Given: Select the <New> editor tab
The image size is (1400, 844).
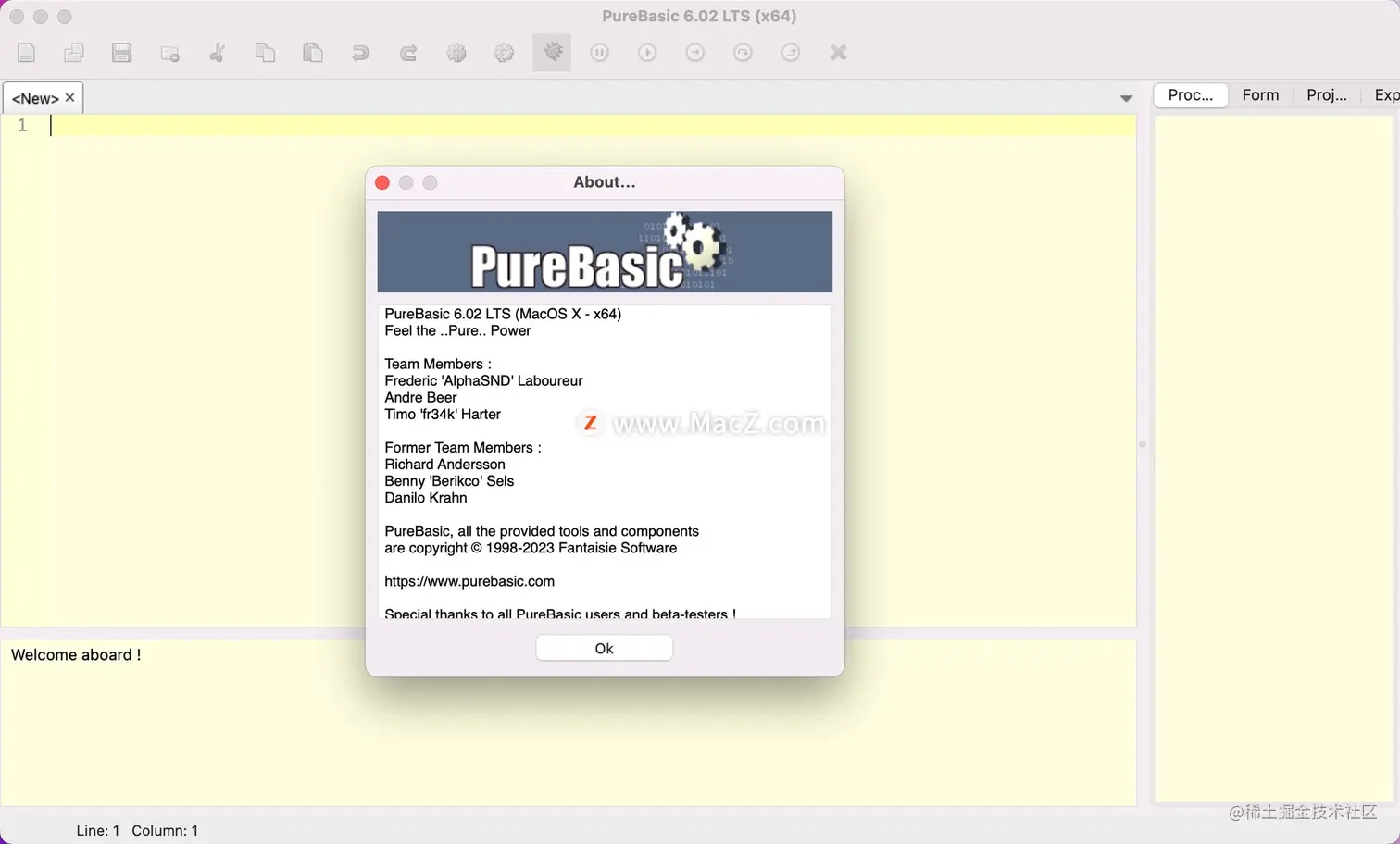Looking at the screenshot, I should (35, 98).
